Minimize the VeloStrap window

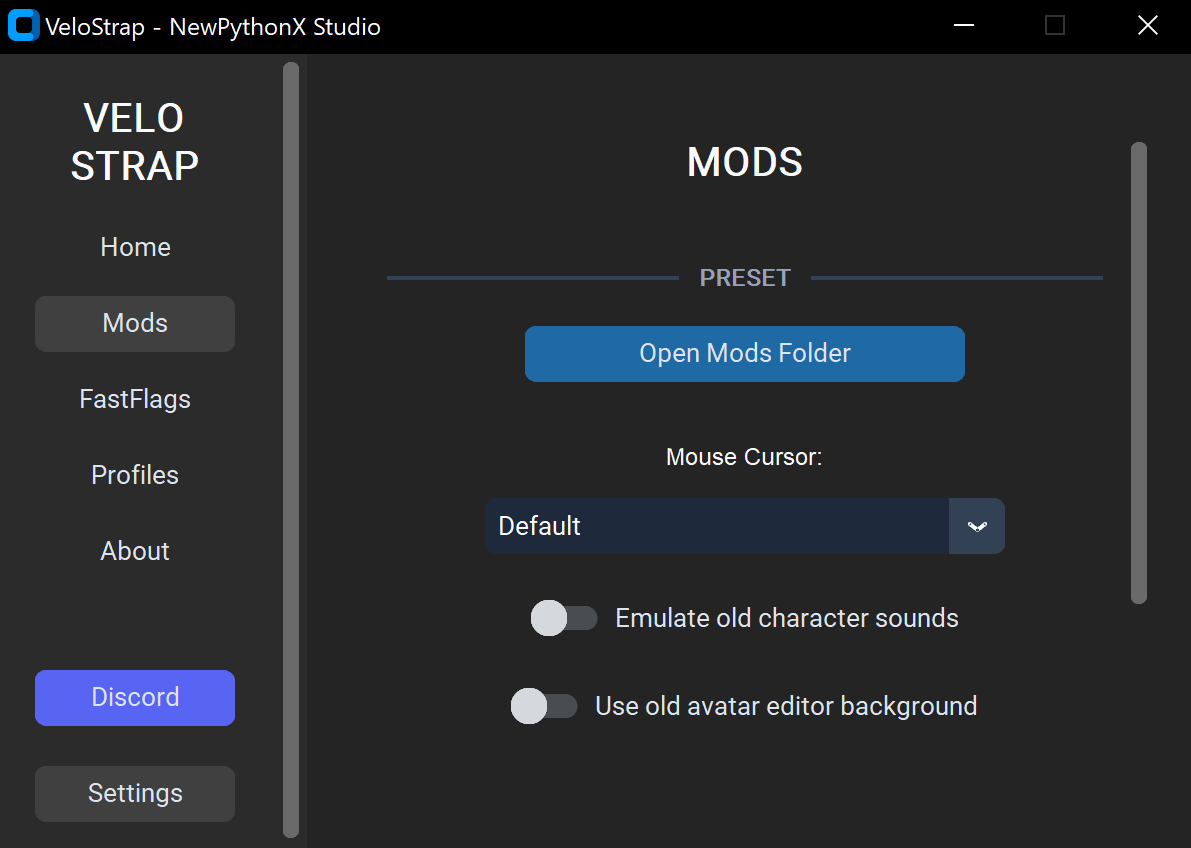(x=964, y=26)
